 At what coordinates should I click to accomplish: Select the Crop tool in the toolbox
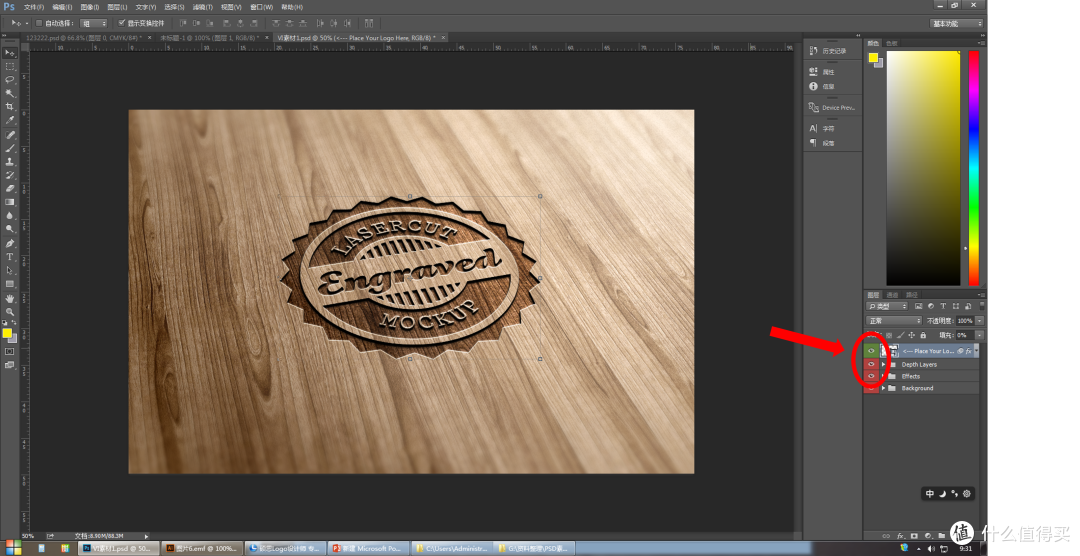tap(10, 107)
